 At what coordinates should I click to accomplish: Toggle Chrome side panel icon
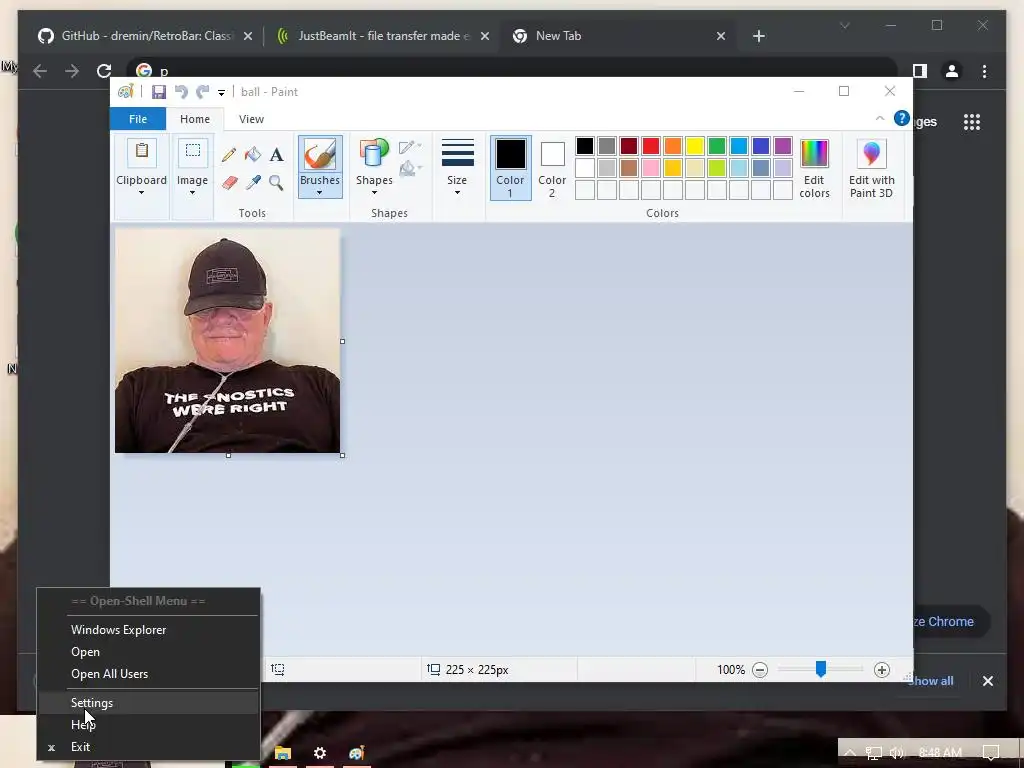[920, 71]
